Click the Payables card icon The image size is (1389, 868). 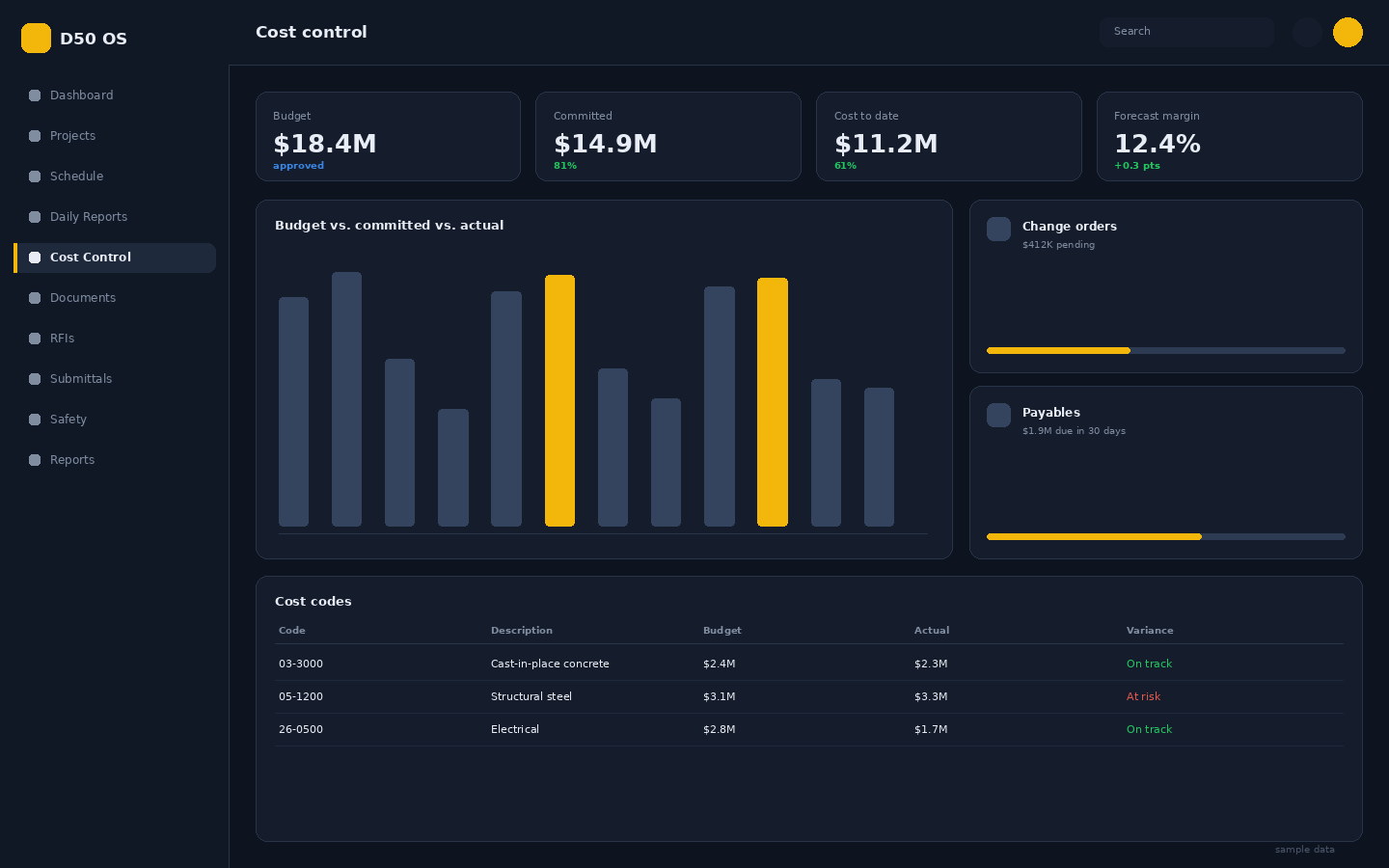coord(998,415)
